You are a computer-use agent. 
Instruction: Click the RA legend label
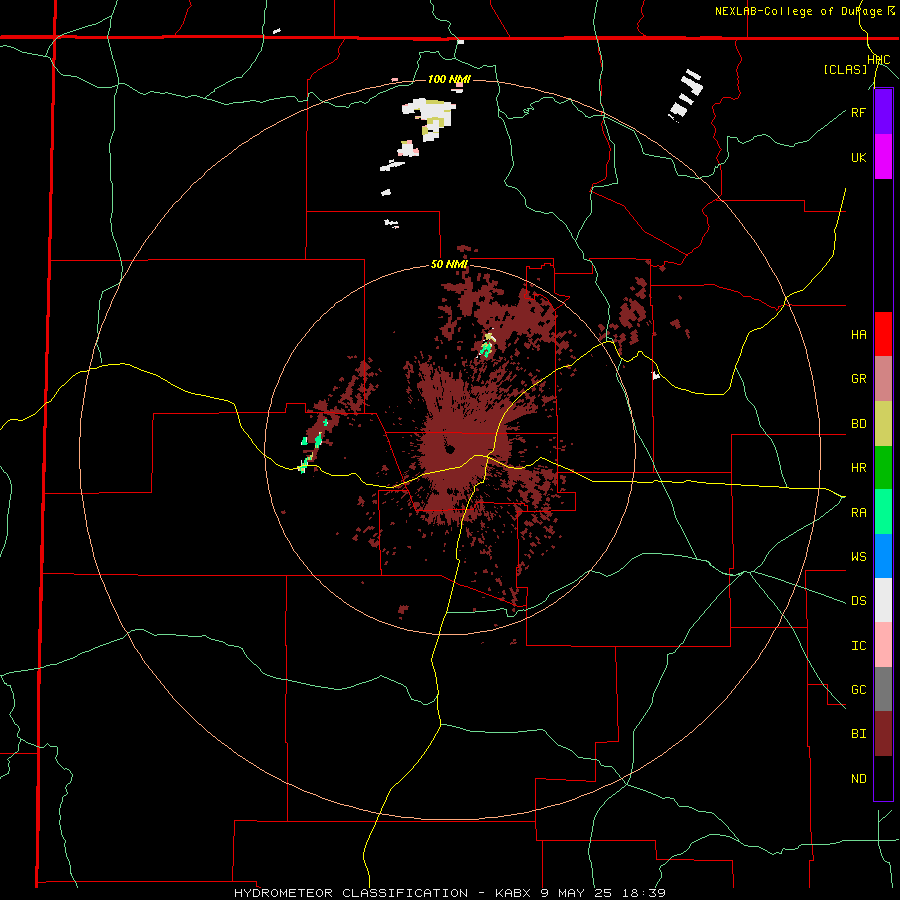coord(858,513)
